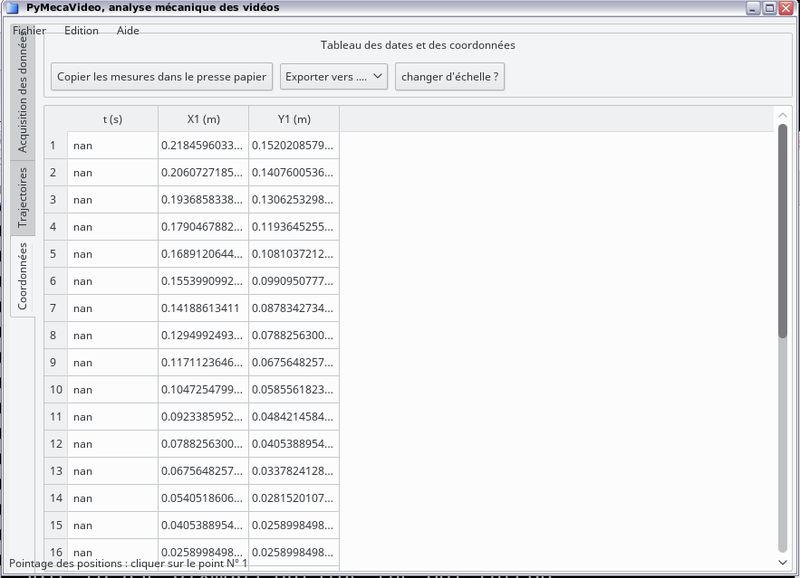Click the scrollbar up arrow
The width and height of the screenshot is (800, 578).
coord(783,115)
